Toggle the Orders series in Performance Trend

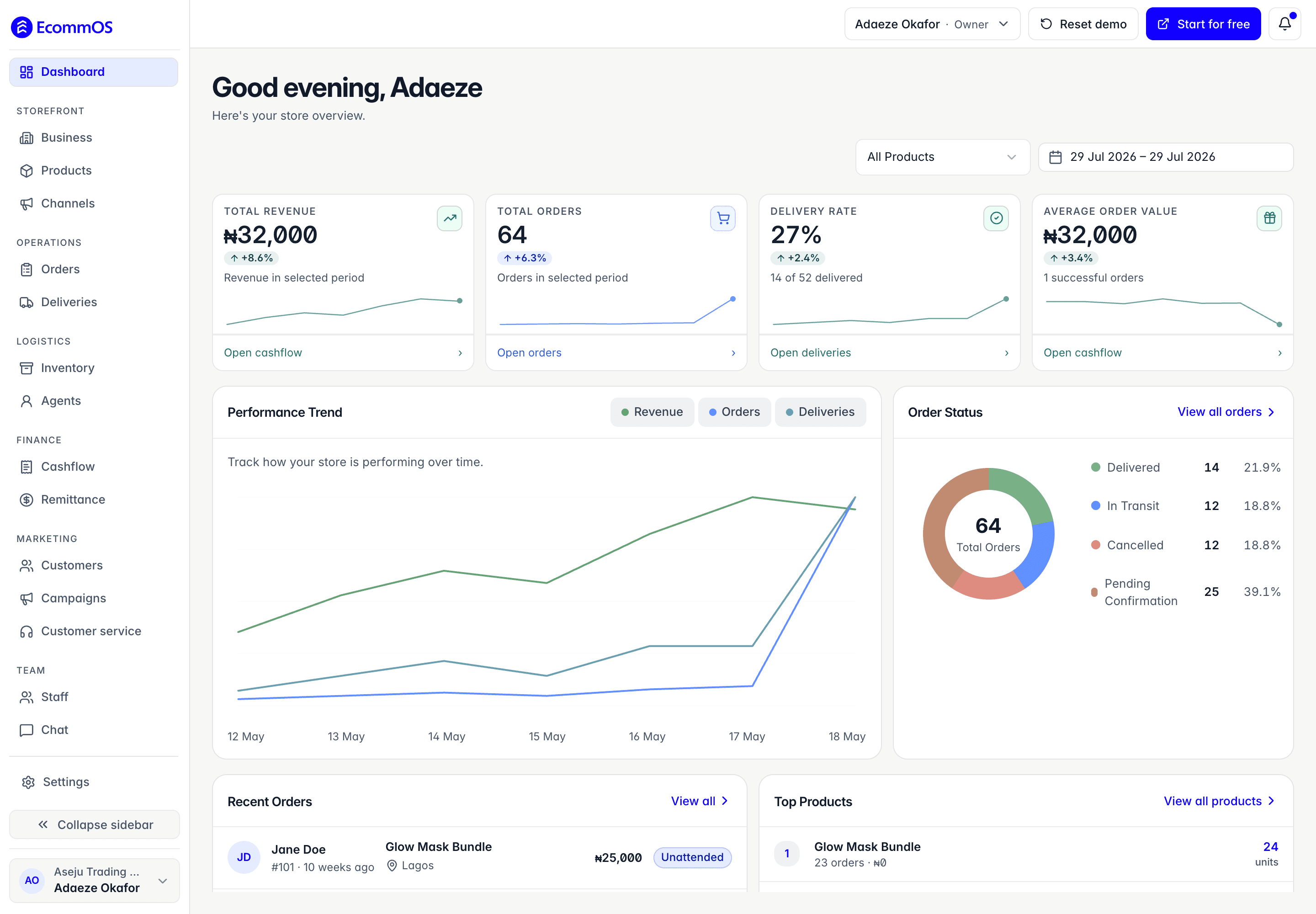pos(734,412)
